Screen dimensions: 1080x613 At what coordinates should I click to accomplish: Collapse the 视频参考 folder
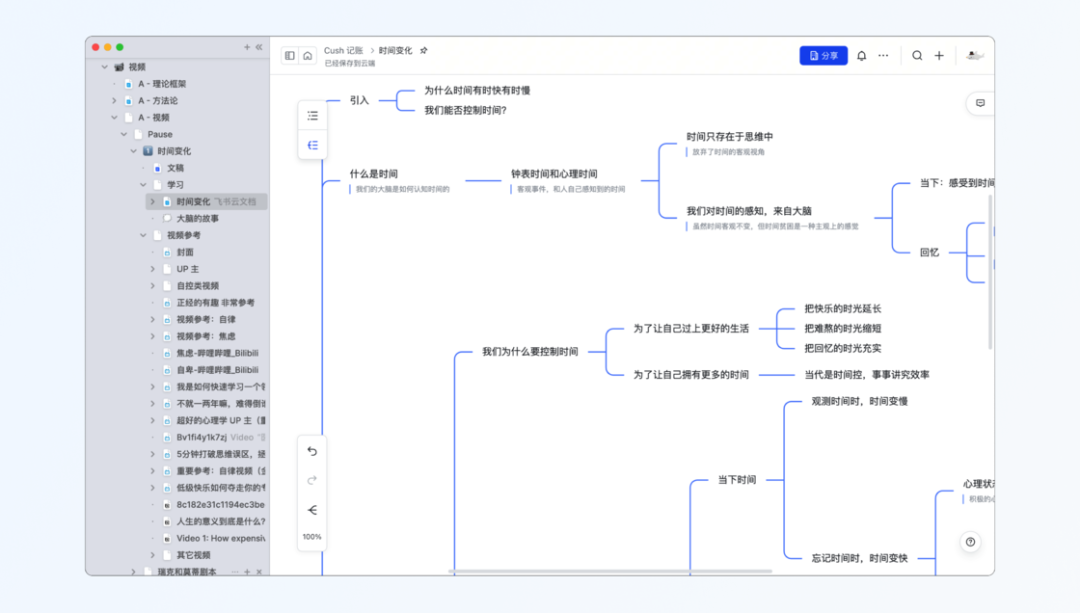click(x=143, y=236)
